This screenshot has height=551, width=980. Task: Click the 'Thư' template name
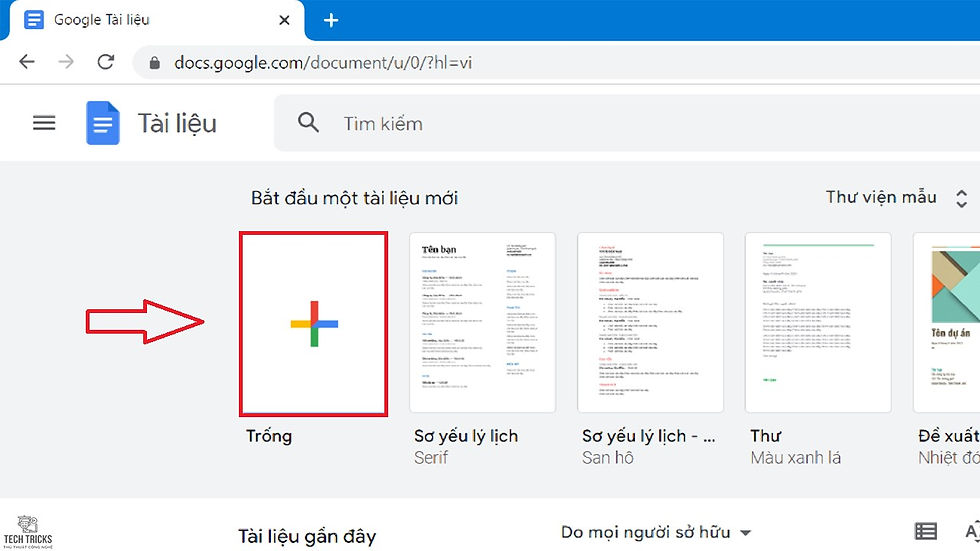click(x=766, y=436)
